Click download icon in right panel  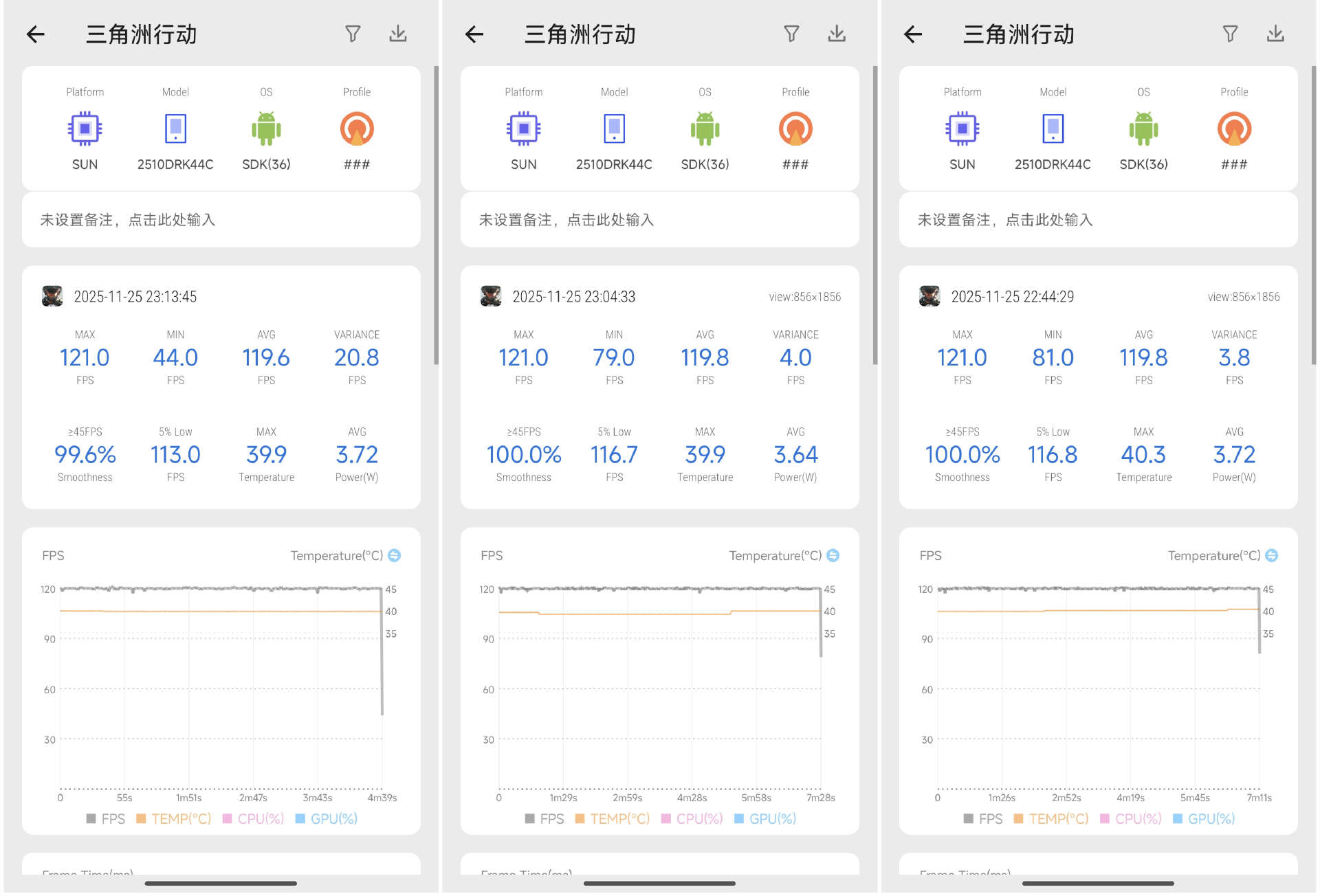point(1275,34)
